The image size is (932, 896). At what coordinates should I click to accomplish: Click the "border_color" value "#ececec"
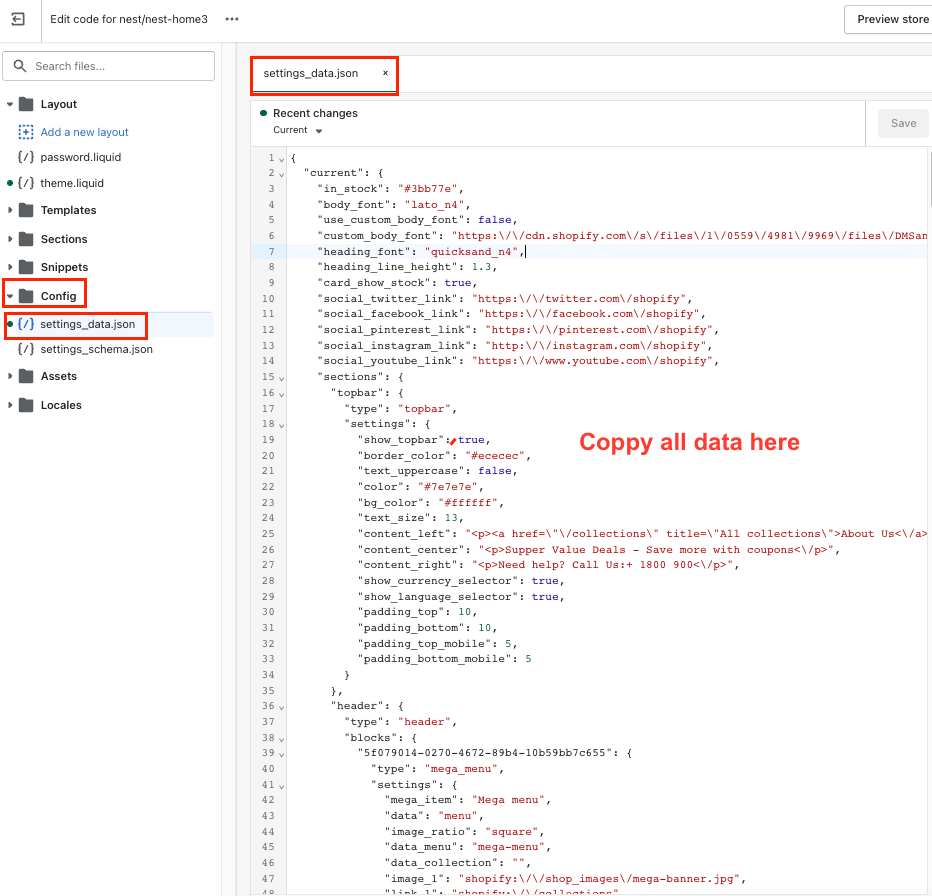495,456
